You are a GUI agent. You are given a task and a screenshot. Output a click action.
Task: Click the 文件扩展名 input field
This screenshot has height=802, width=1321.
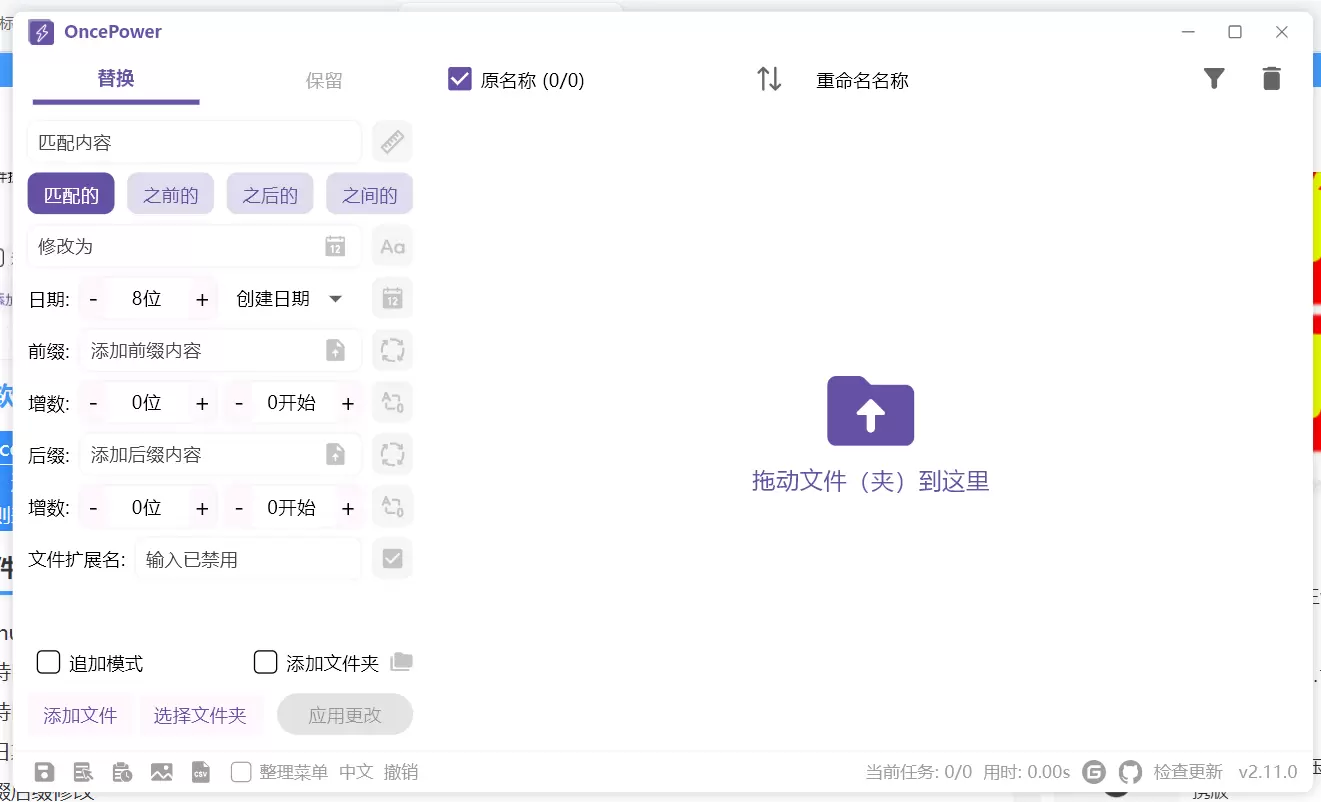248,558
